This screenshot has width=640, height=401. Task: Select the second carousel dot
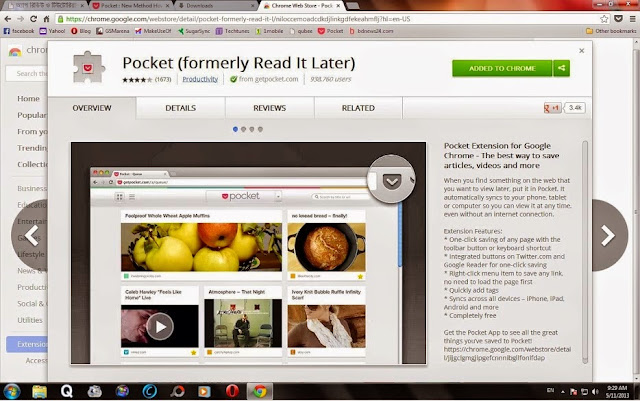point(243,129)
